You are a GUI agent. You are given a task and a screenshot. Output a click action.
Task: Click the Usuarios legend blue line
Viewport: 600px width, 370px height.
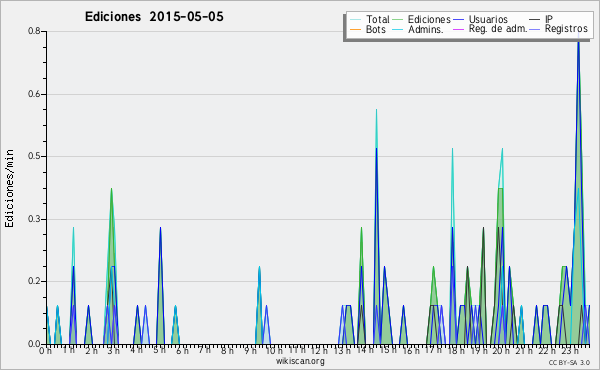(458, 20)
